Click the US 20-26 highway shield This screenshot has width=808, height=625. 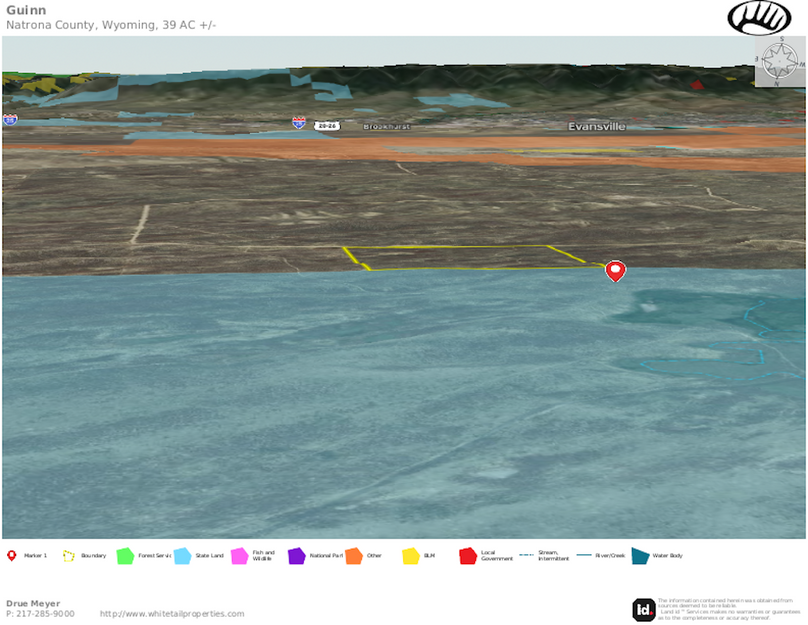tap(326, 125)
